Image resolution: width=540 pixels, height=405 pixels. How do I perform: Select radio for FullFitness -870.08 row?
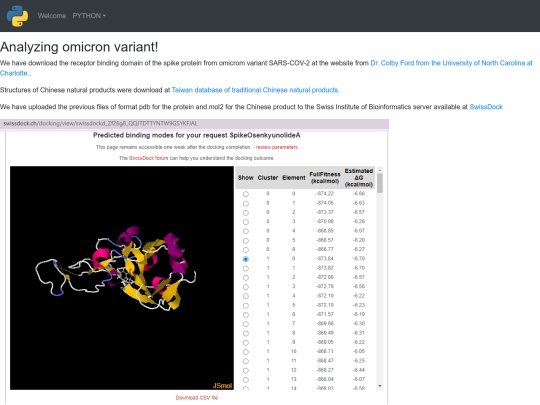pyautogui.click(x=246, y=222)
